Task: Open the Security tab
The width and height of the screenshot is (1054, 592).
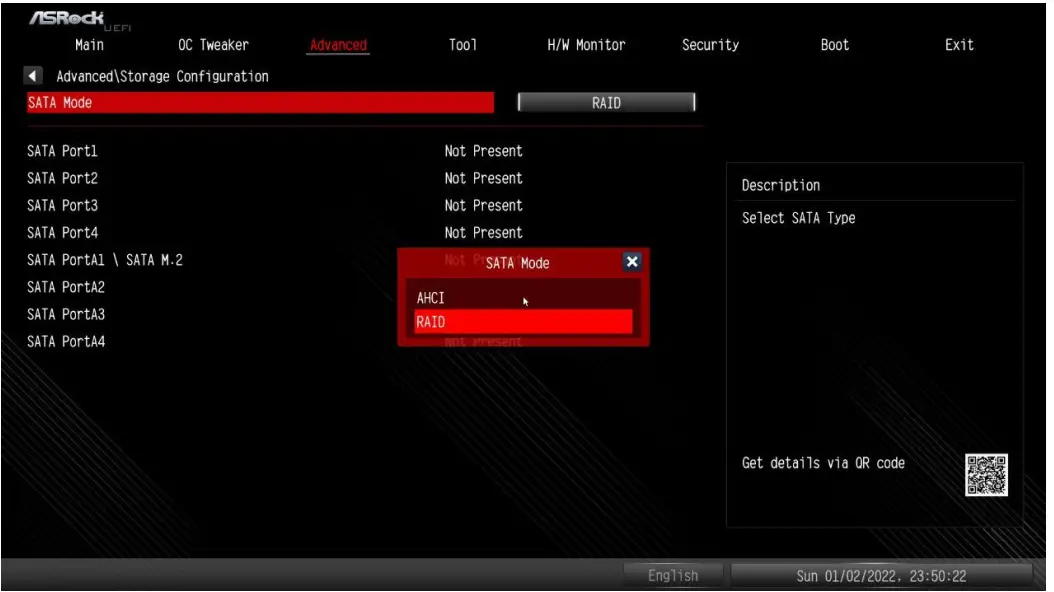Action: coord(709,44)
